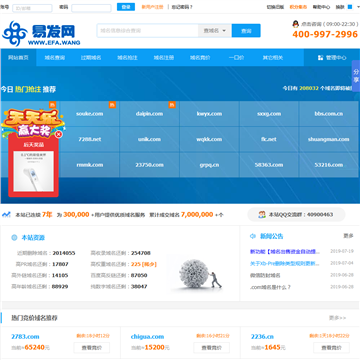Screen dimensions: 360x360
Task: Click the 本站资源 globe icon
Action: coord(14,238)
